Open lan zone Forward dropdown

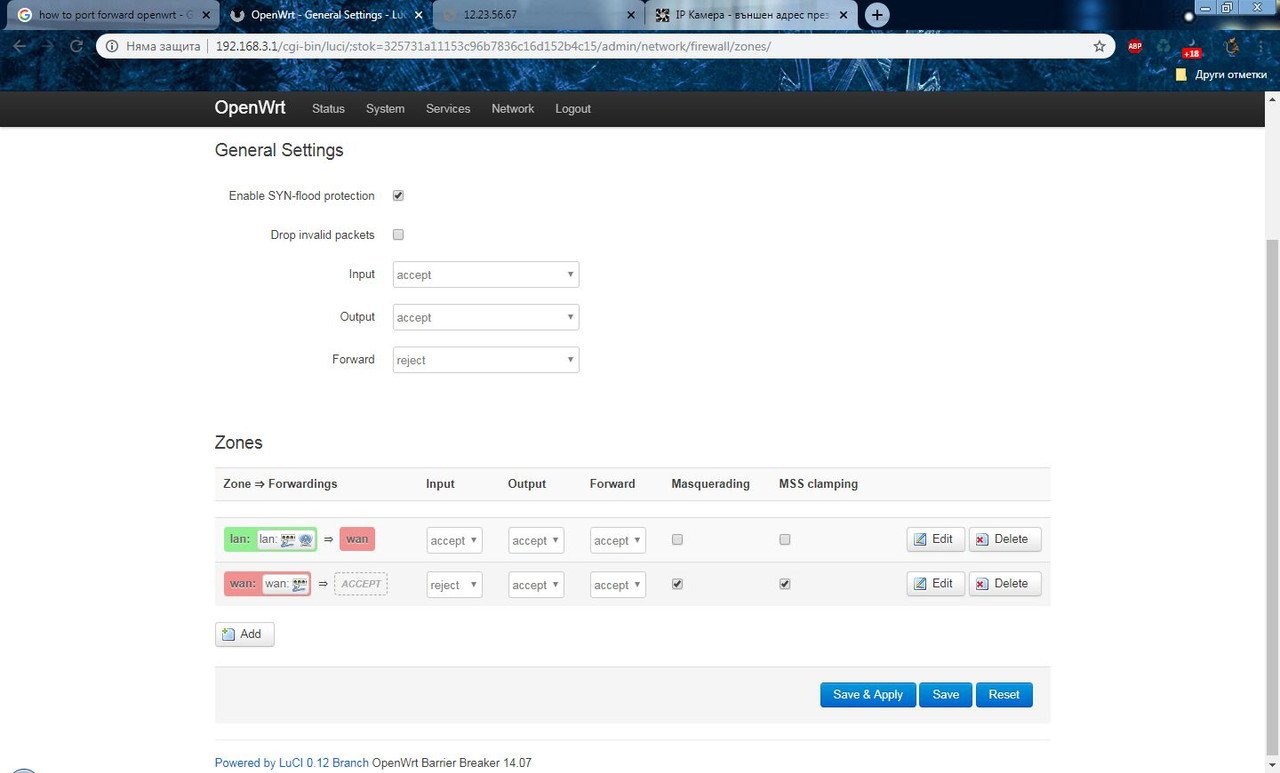coord(618,540)
